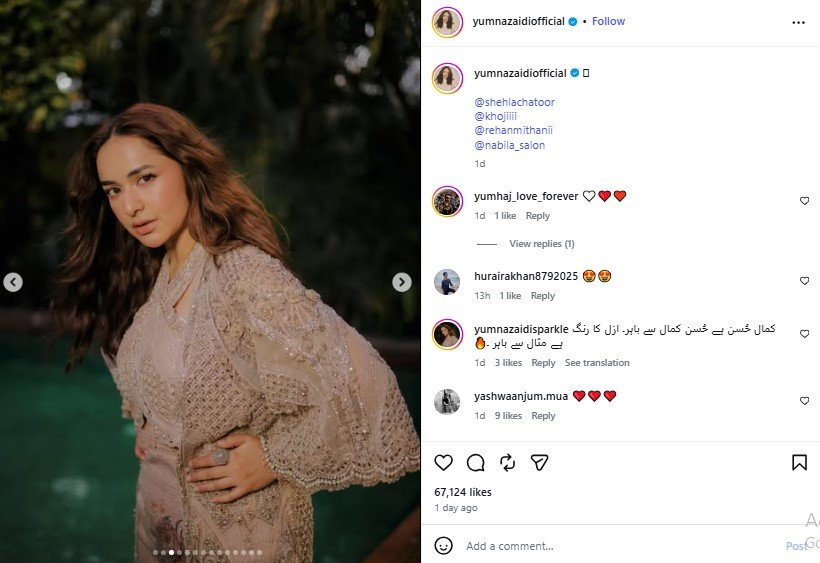Share post via paper plane icon
The height and width of the screenshot is (563, 820).
539,462
